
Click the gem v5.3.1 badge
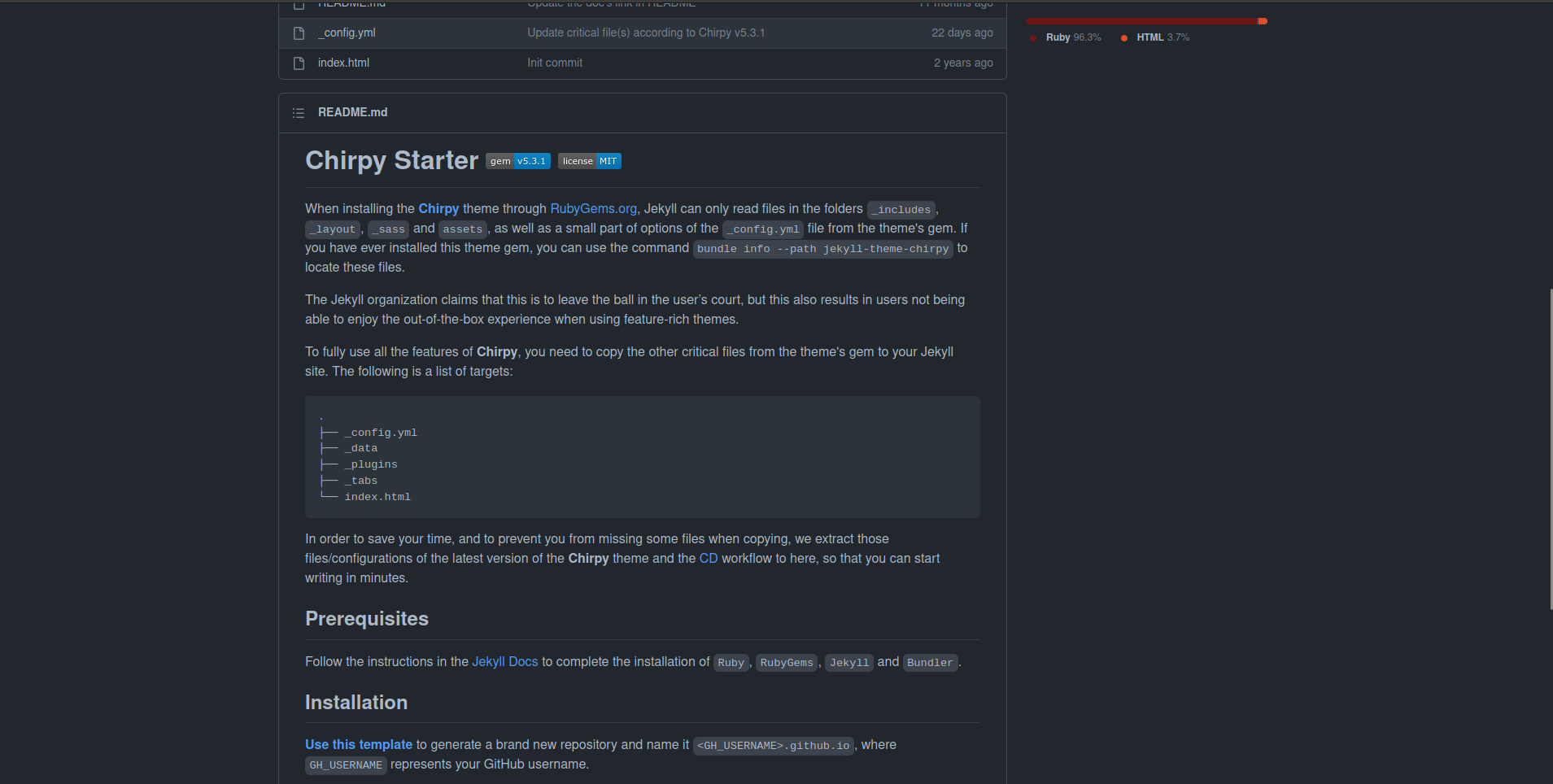pyautogui.click(x=518, y=161)
